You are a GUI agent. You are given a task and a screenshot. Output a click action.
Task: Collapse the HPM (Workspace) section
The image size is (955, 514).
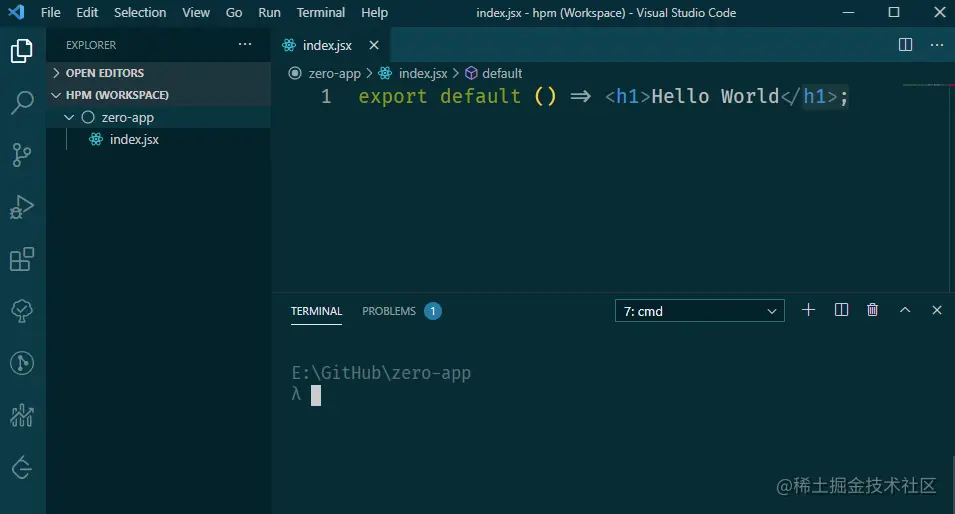pos(116,95)
